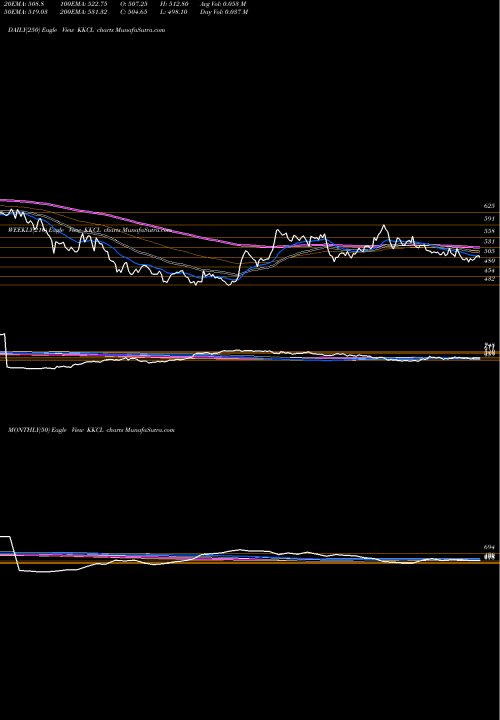Click the WEEKLY Eagle View chart title
The image size is (500, 720).
click(90, 230)
